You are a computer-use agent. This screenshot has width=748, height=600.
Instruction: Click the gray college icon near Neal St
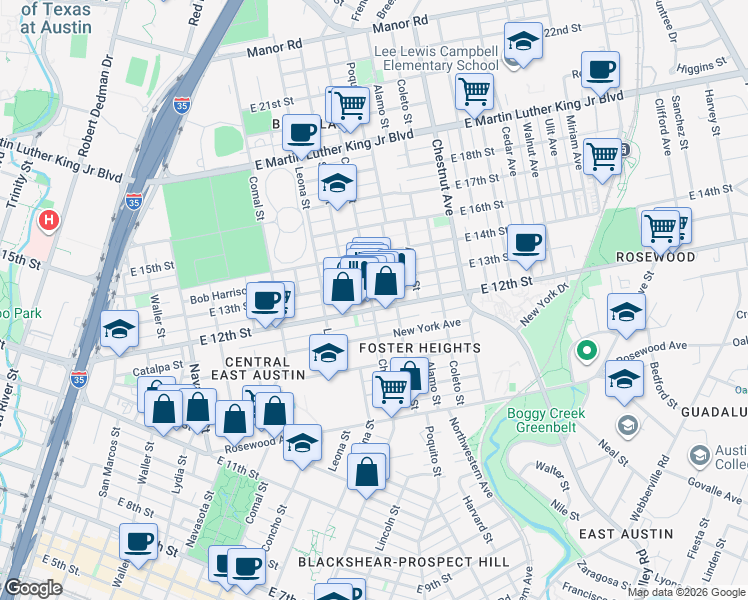[x=628, y=425]
